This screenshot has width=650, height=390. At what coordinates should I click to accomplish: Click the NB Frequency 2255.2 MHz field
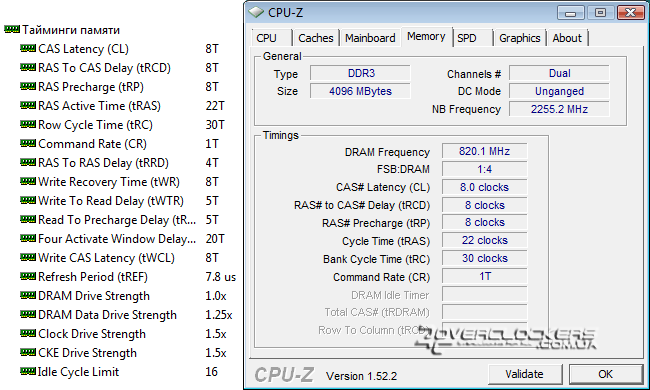pos(559,109)
